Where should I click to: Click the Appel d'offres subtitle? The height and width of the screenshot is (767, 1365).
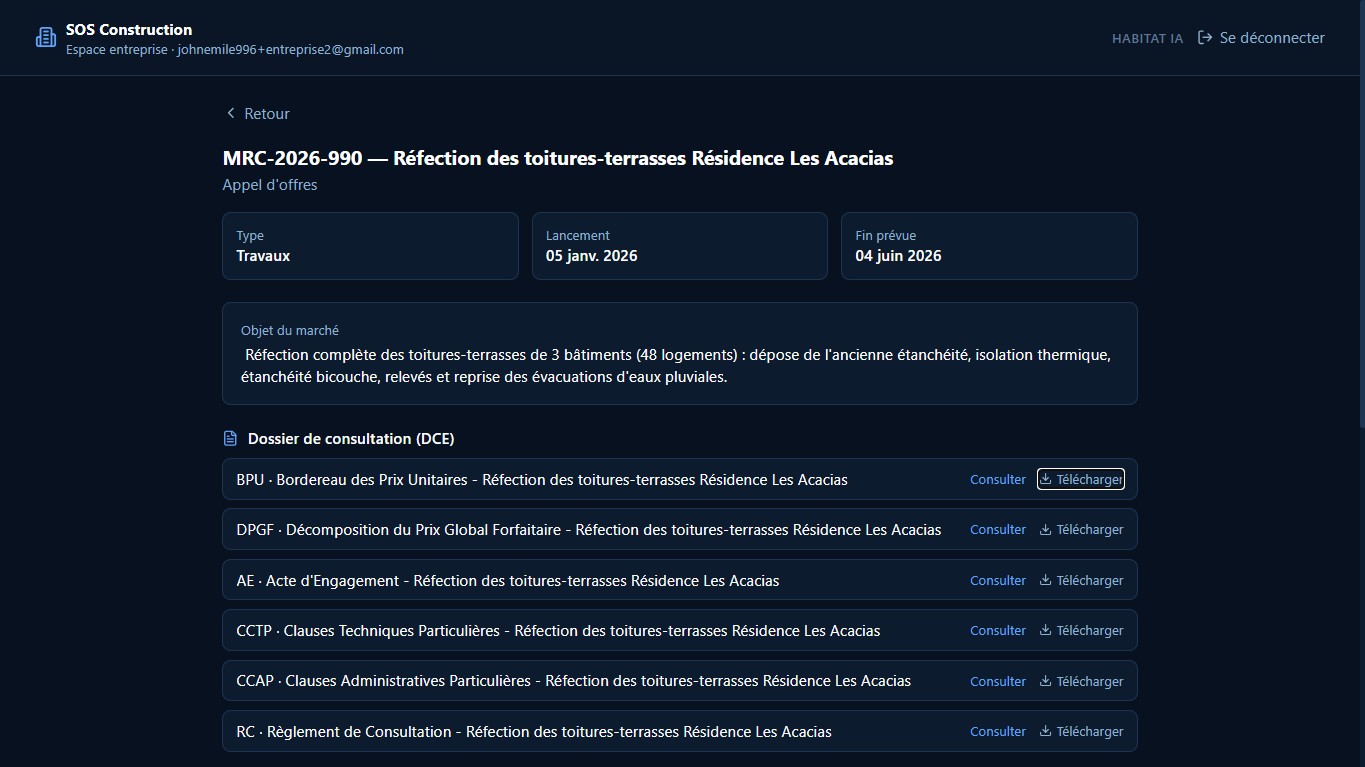pos(270,185)
